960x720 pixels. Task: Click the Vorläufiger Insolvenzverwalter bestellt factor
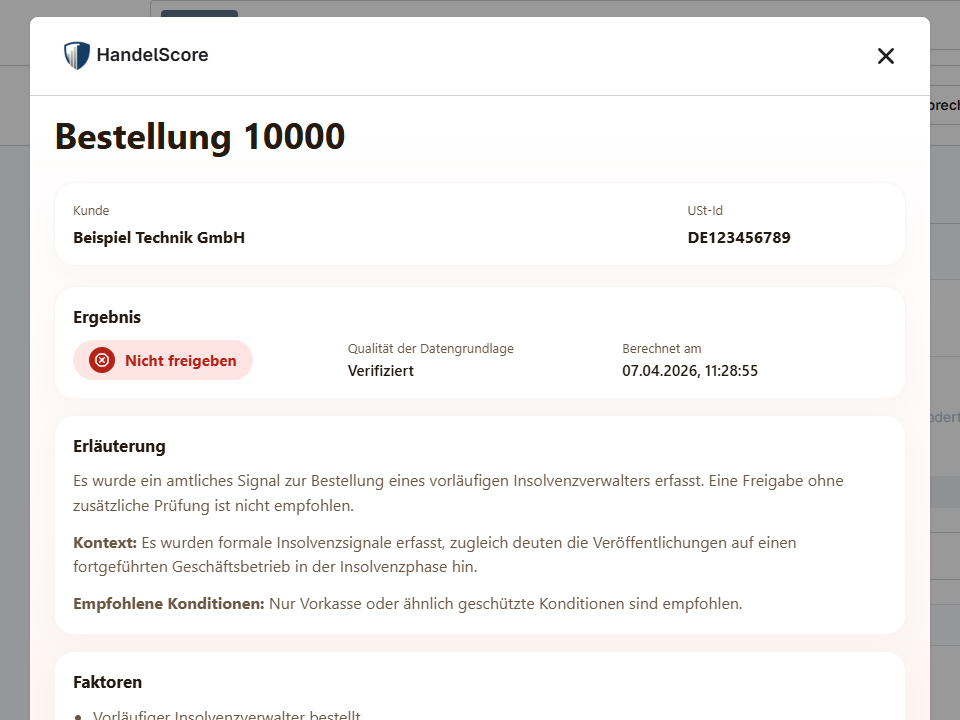tap(227, 715)
